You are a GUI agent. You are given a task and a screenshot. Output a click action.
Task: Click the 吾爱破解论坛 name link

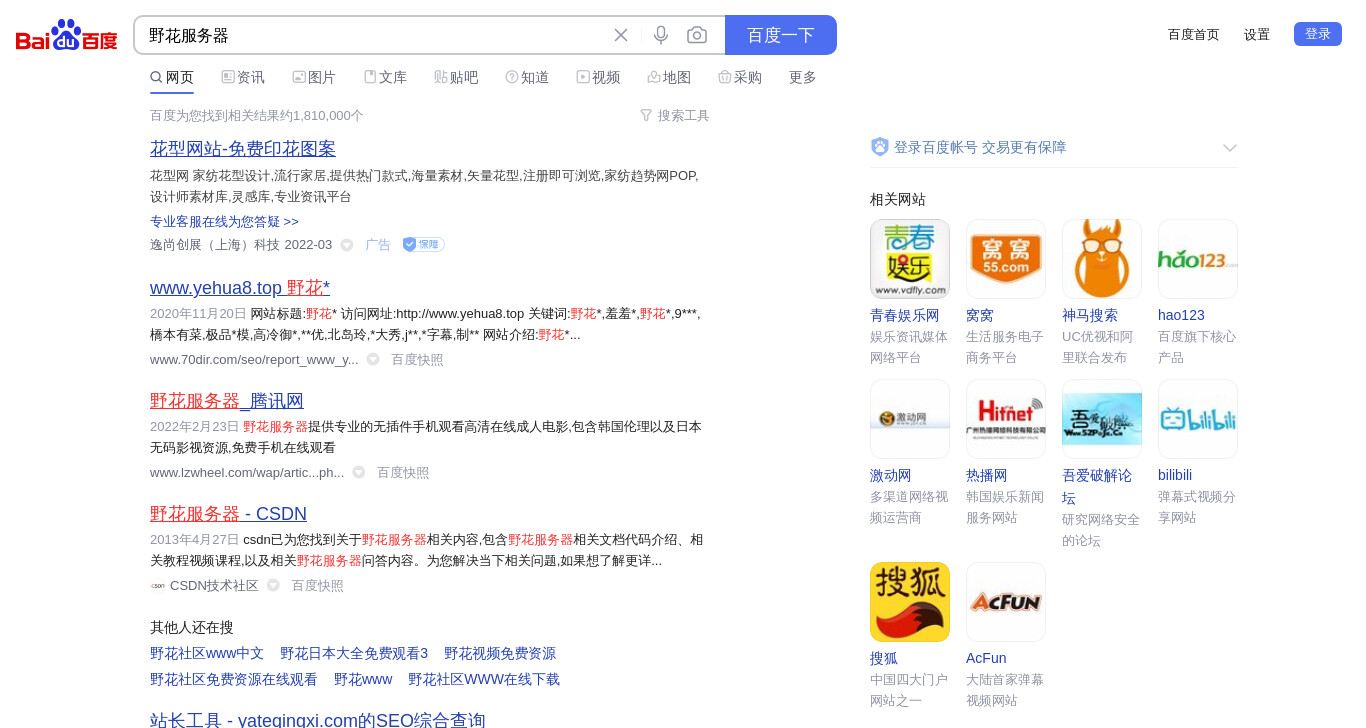1097,486
